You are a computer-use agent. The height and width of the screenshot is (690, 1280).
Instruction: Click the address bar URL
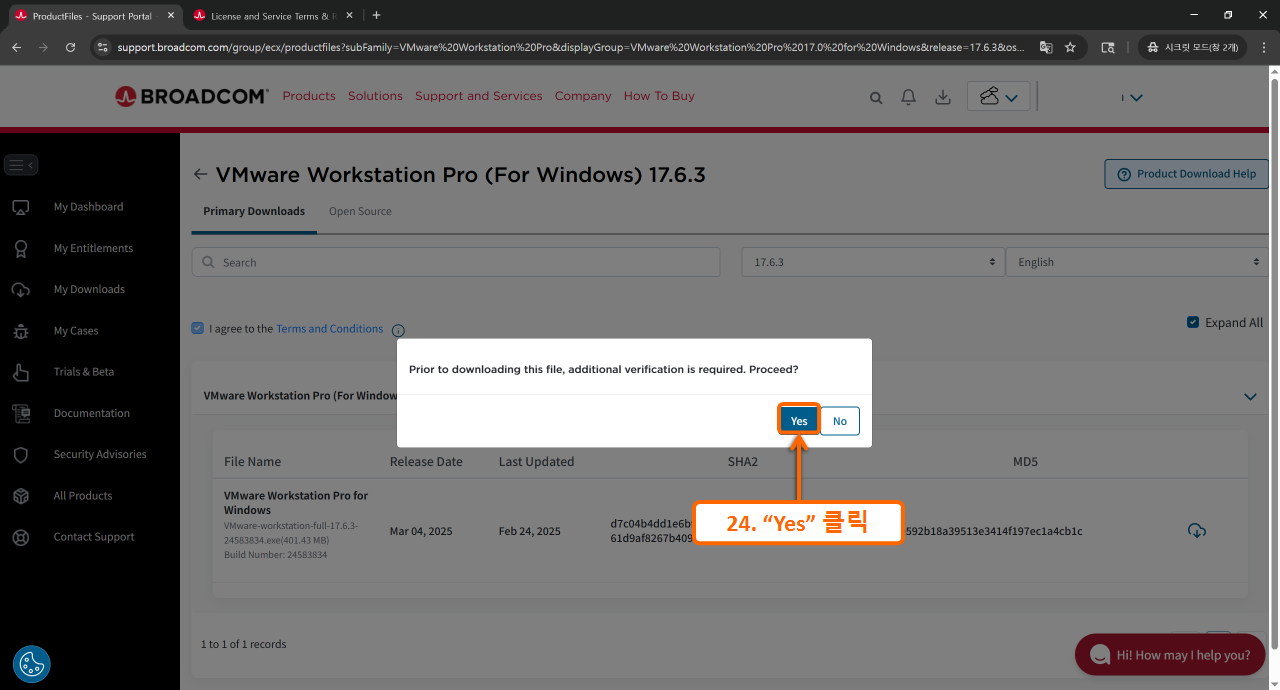pyautogui.click(x=570, y=47)
